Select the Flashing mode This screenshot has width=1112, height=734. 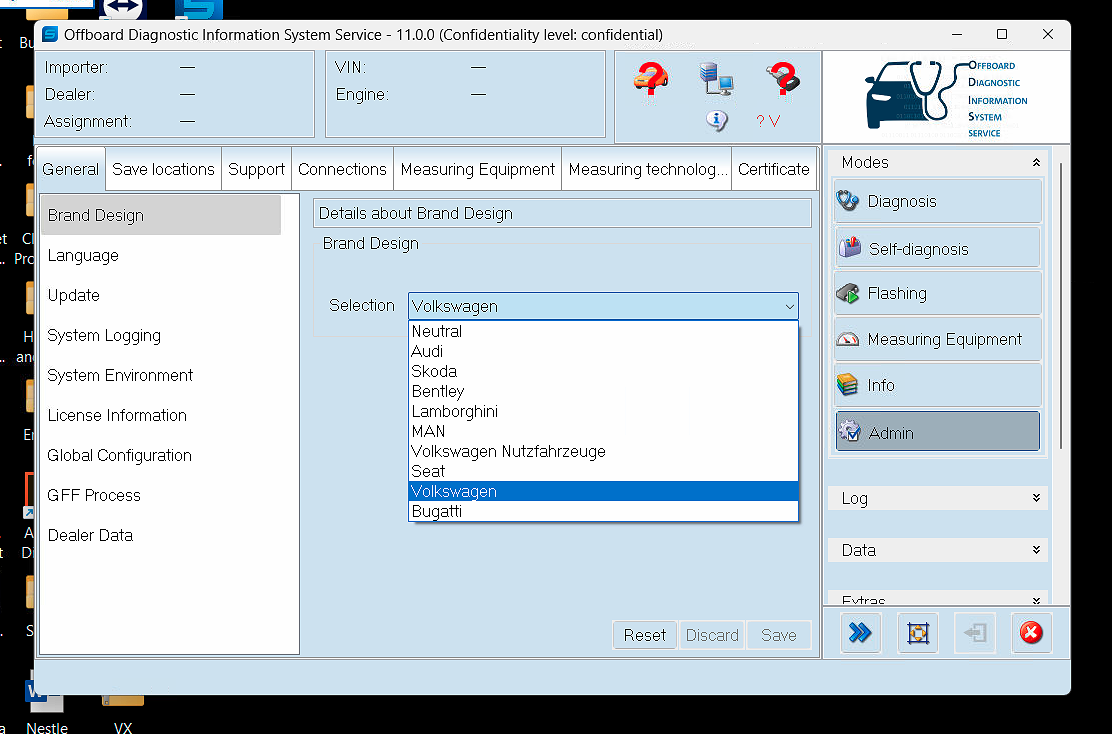click(936, 293)
